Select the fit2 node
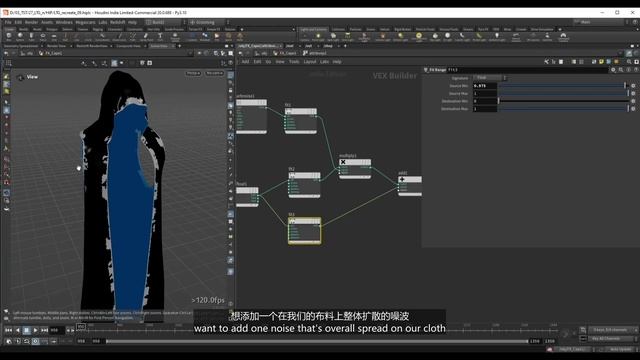640x360 pixels. click(x=304, y=185)
